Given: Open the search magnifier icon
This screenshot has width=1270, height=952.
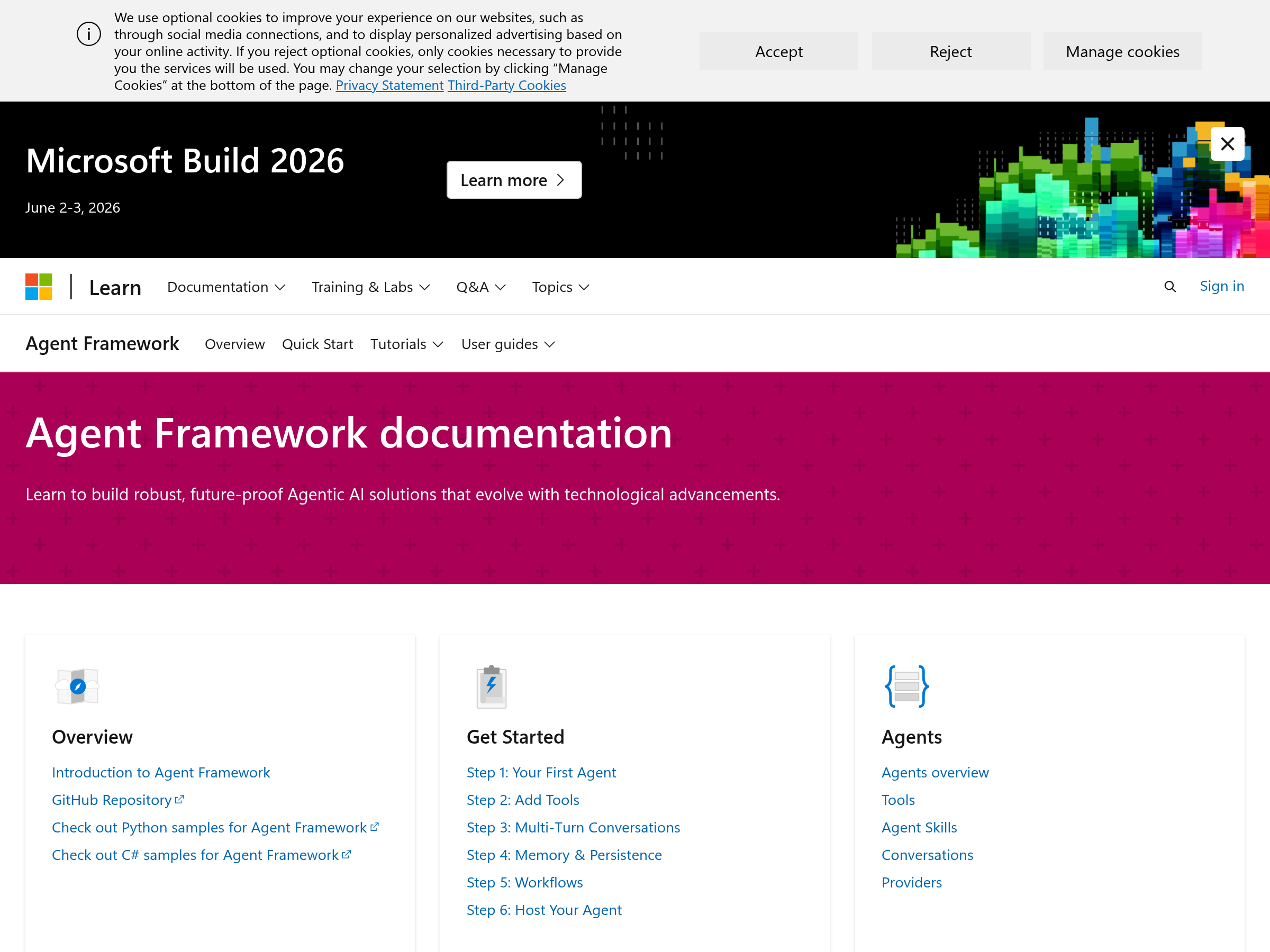Looking at the screenshot, I should pyautogui.click(x=1169, y=286).
